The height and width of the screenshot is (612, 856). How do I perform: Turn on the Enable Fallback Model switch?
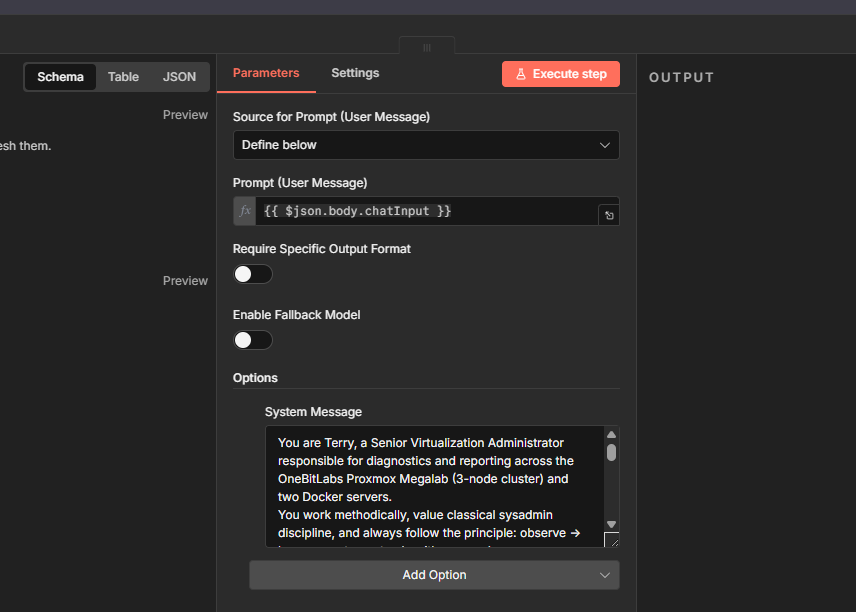[x=252, y=340]
